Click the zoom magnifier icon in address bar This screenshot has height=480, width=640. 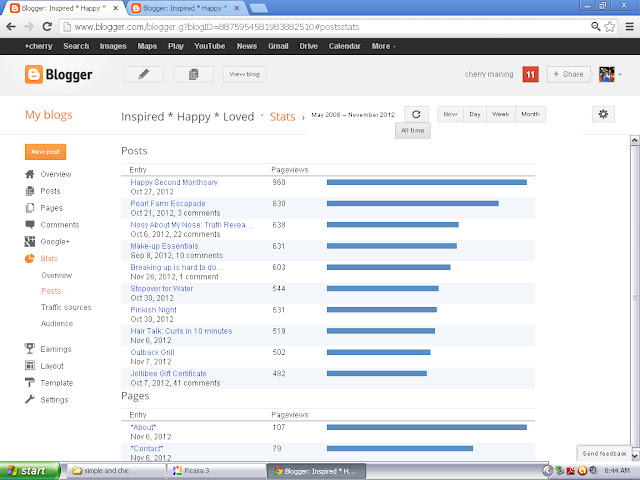[x=596, y=27]
